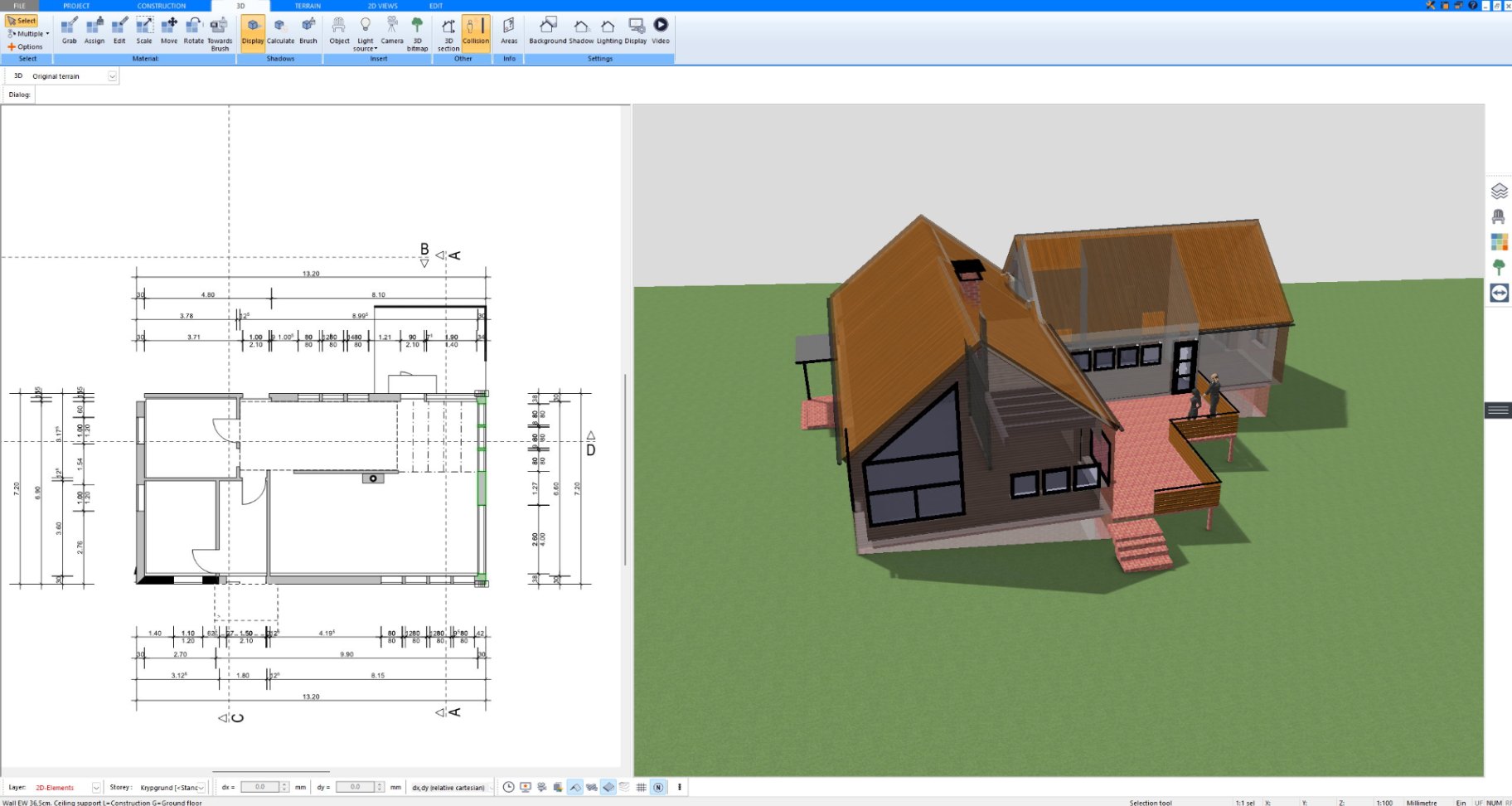Screen dimensions: 1512x806
Task: Activate the Move material tool
Action: coord(169,30)
